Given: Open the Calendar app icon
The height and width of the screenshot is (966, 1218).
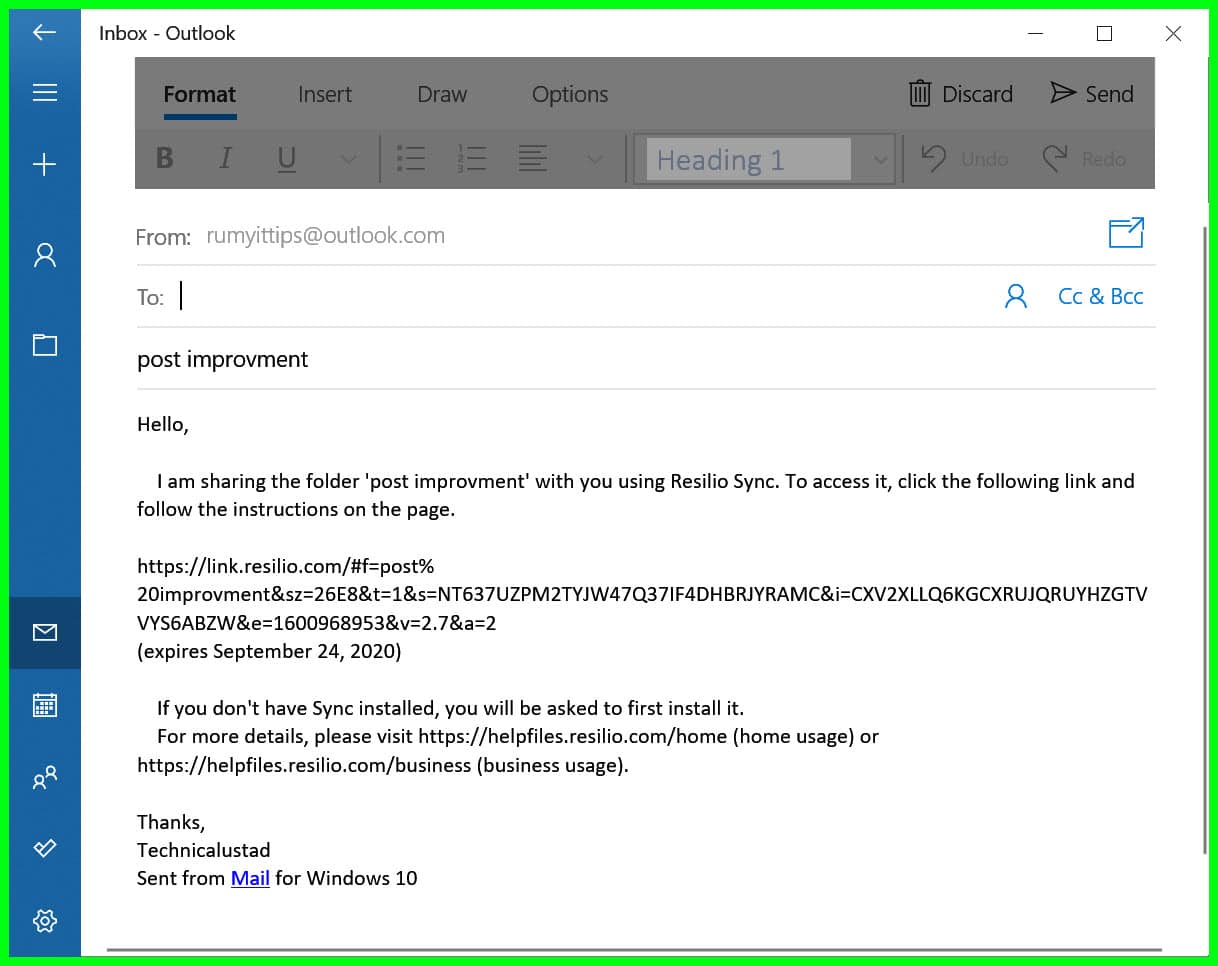Looking at the screenshot, I should [44, 705].
